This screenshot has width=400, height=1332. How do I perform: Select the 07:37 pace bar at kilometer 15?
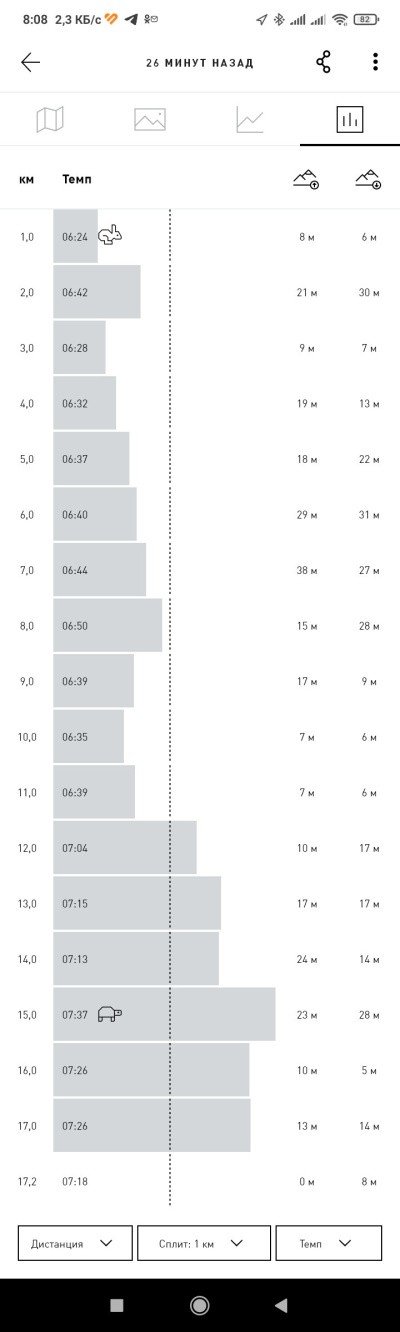(164, 1014)
